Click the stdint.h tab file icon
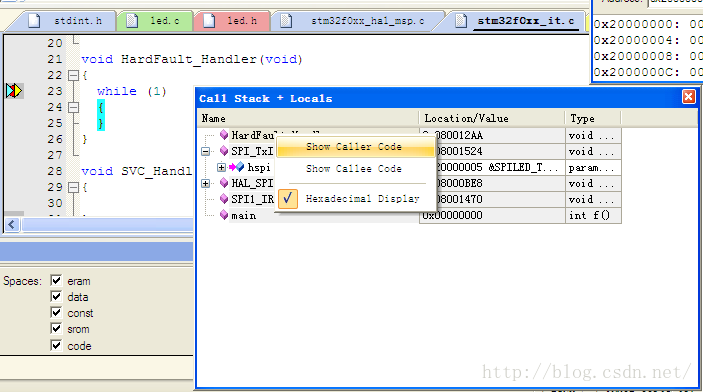703x392 pixels. (35, 21)
